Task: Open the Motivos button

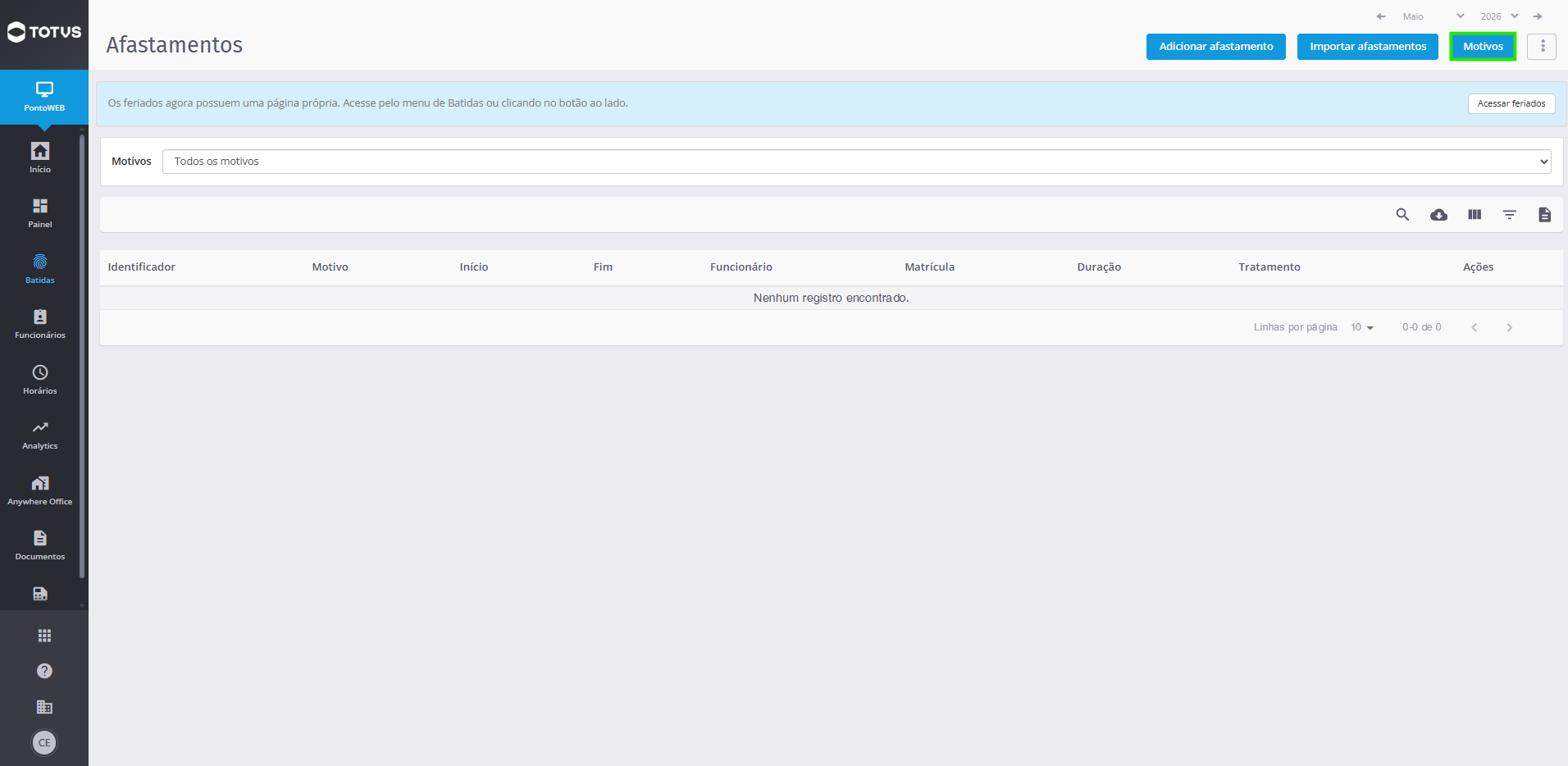Action: pos(1483,47)
